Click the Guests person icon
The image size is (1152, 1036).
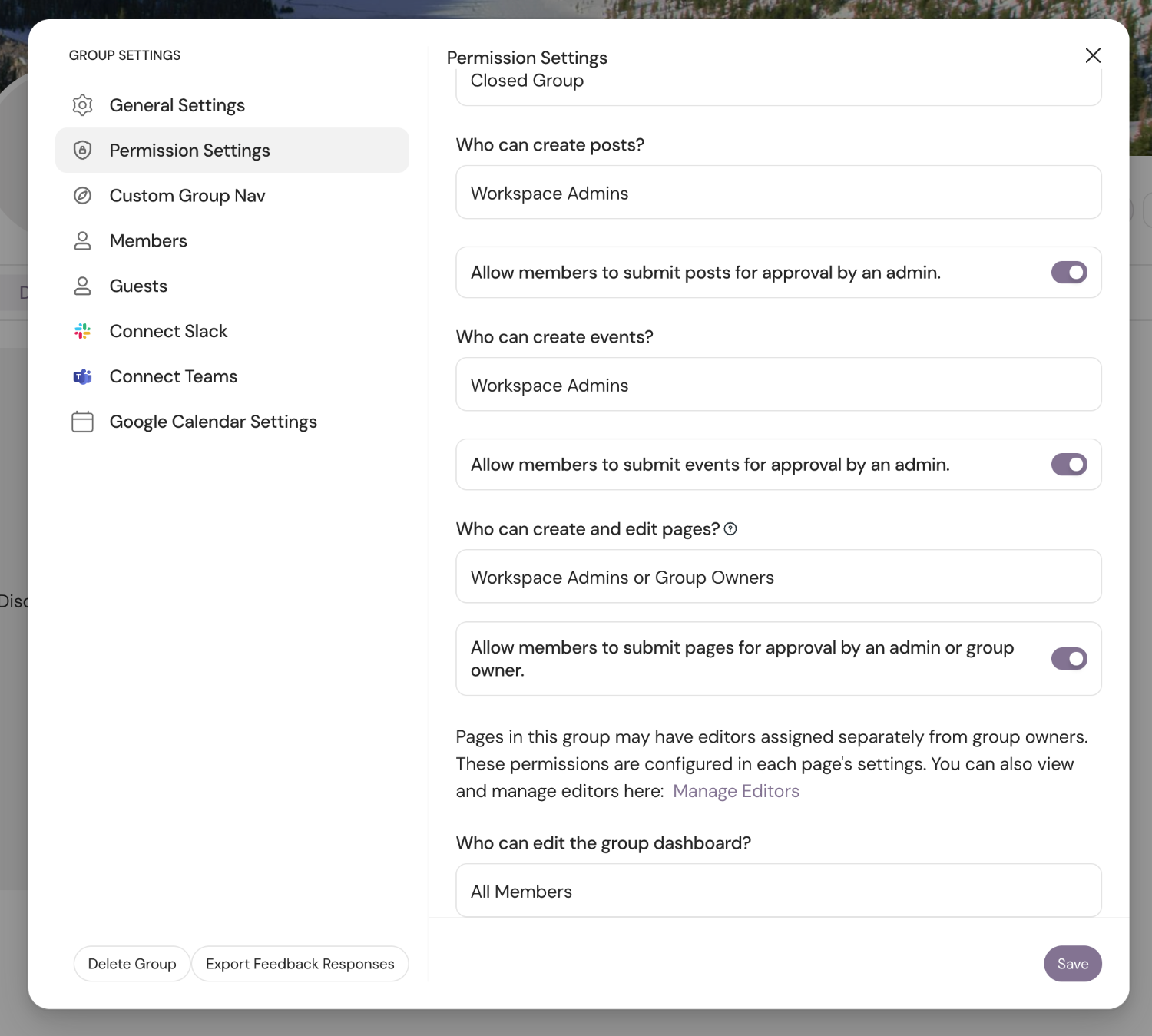[82, 286]
